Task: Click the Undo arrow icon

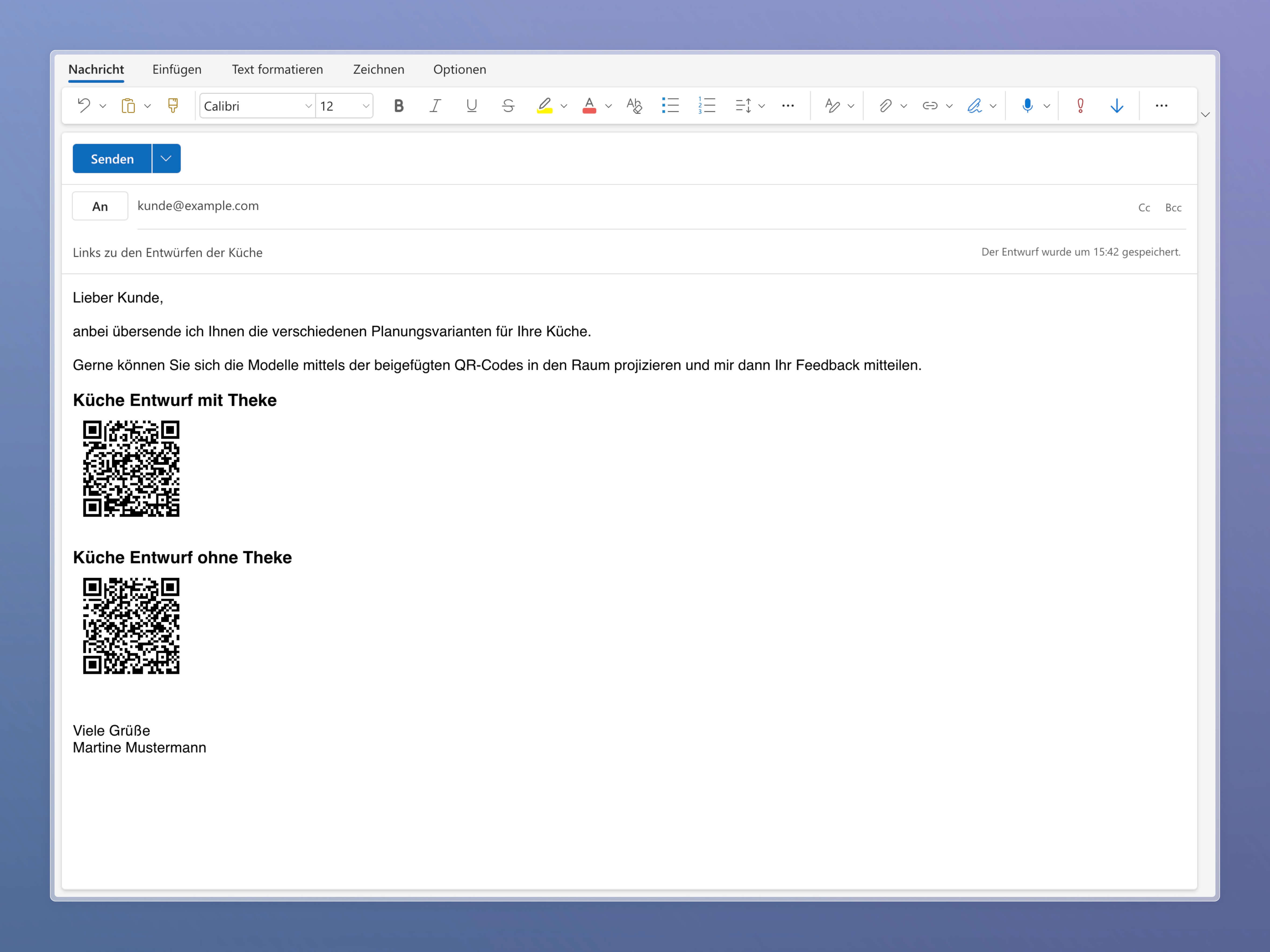Action: pos(84,106)
